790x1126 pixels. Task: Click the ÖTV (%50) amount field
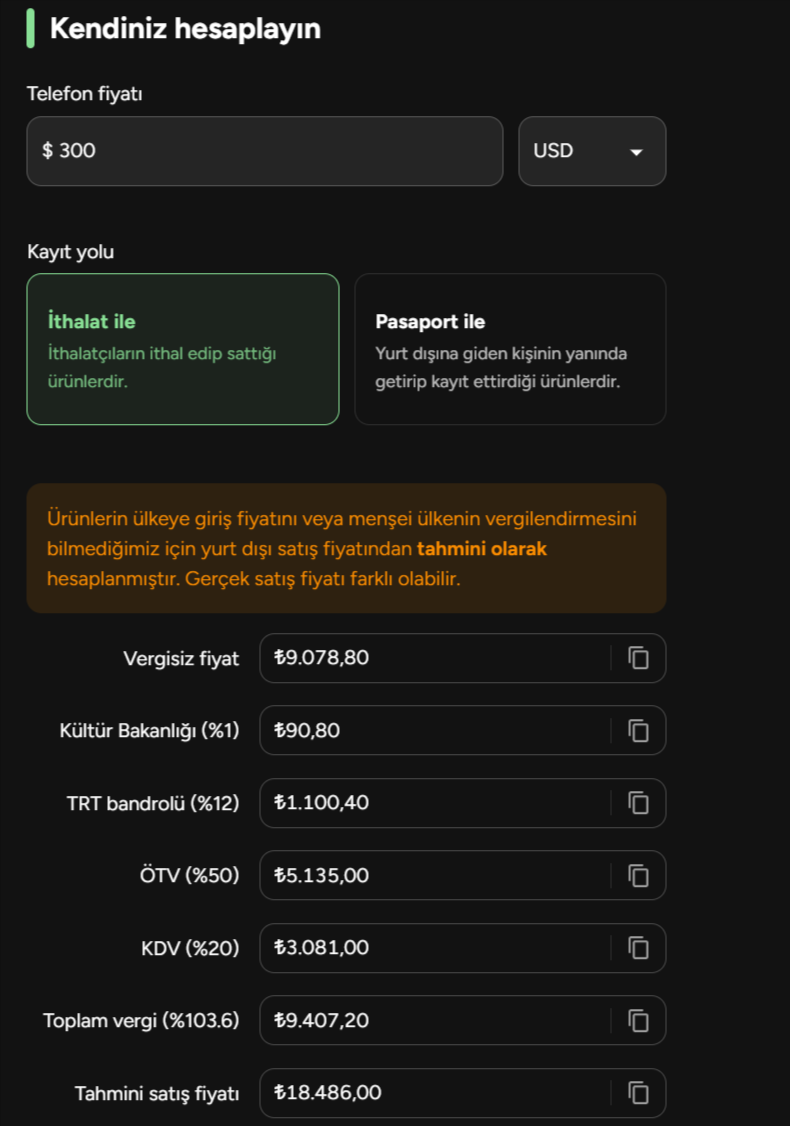coord(435,876)
